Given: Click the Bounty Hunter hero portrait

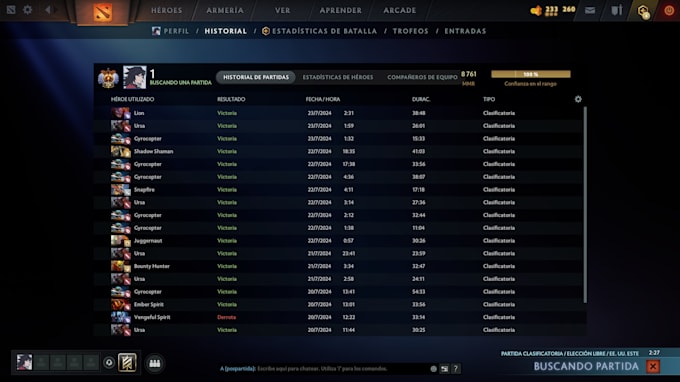Looking at the screenshot, I should (121, 266).
